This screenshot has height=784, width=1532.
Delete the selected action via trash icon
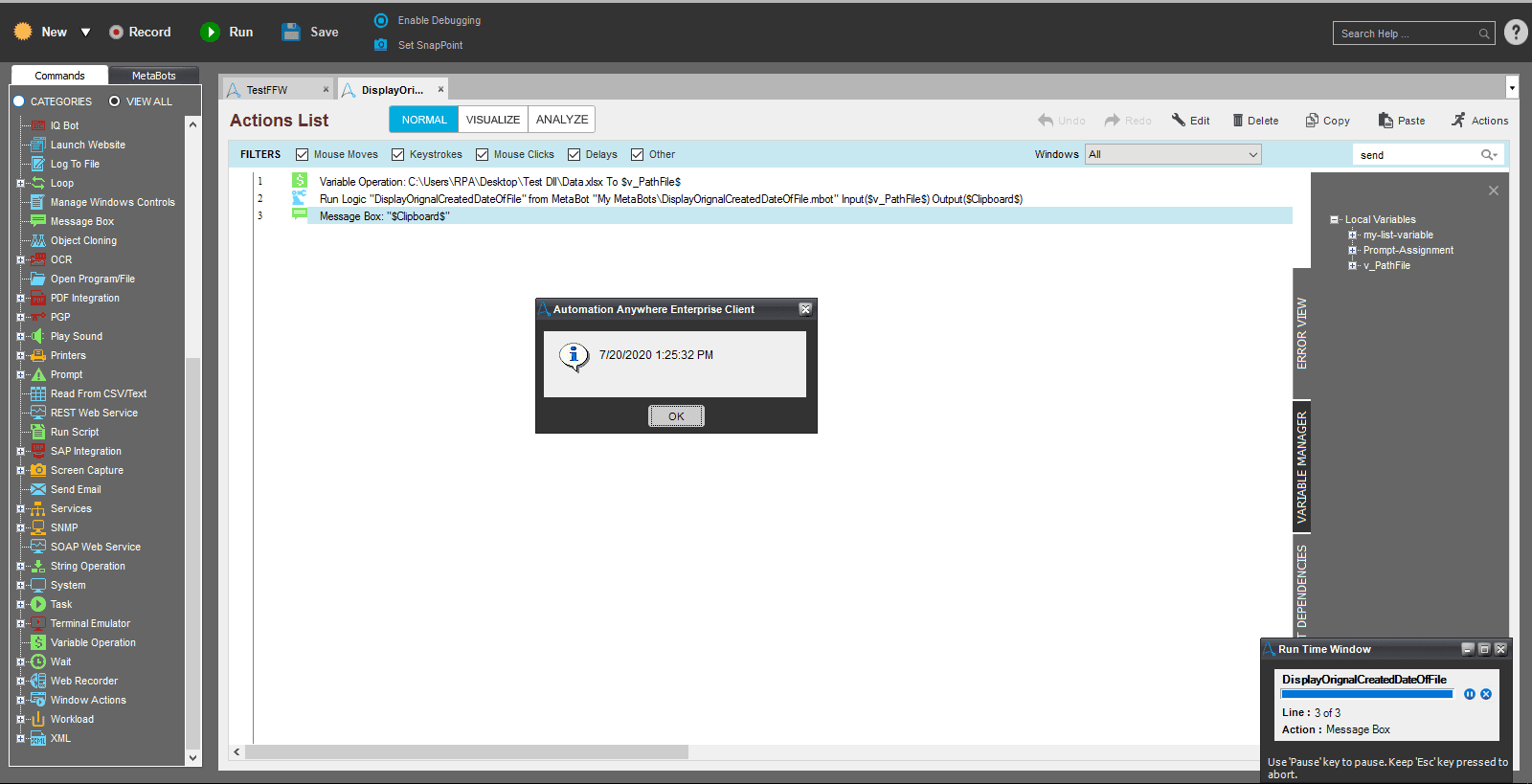(x=1238, y=121)
